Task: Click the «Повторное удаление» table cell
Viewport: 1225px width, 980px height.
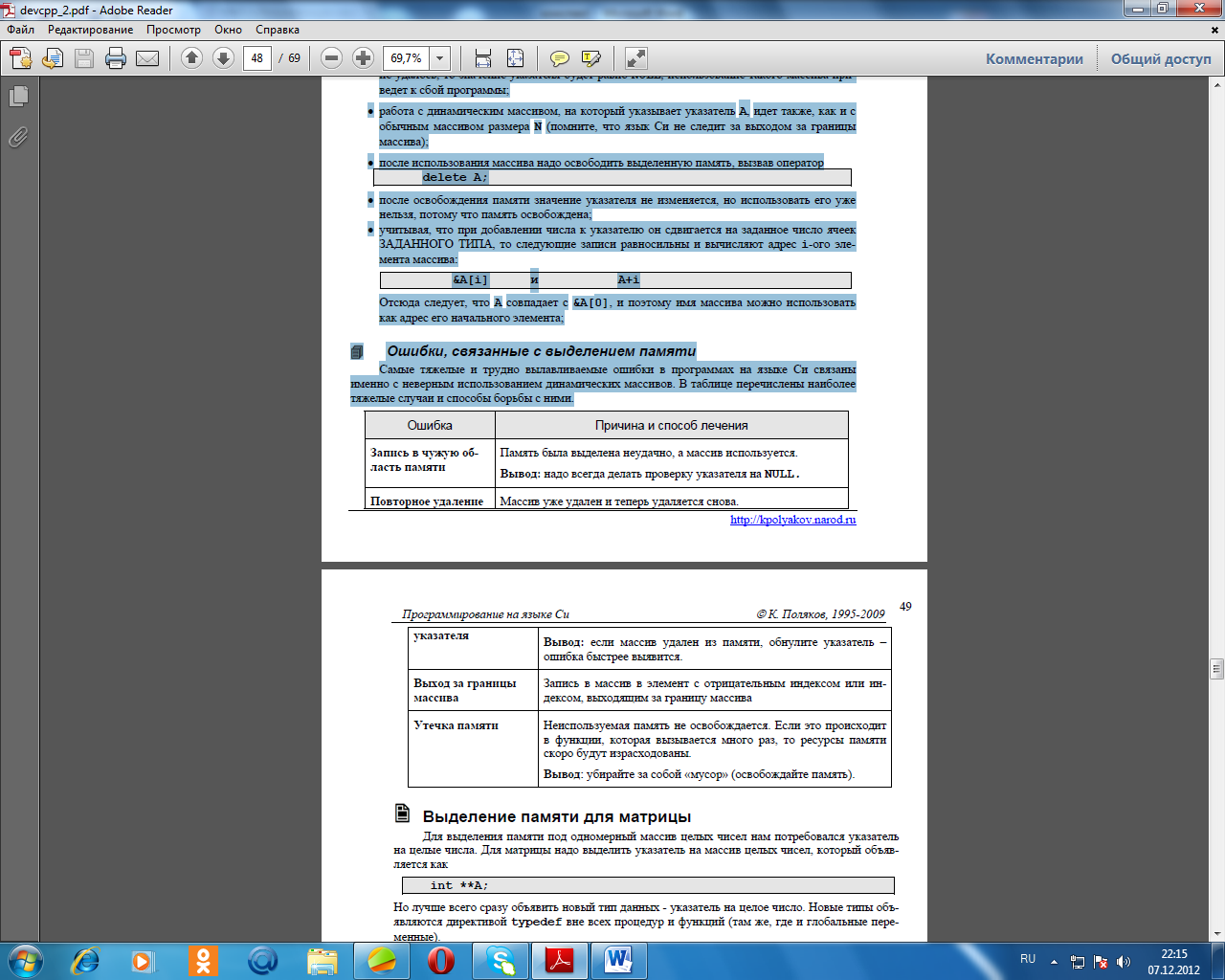Action: point(430,501)
